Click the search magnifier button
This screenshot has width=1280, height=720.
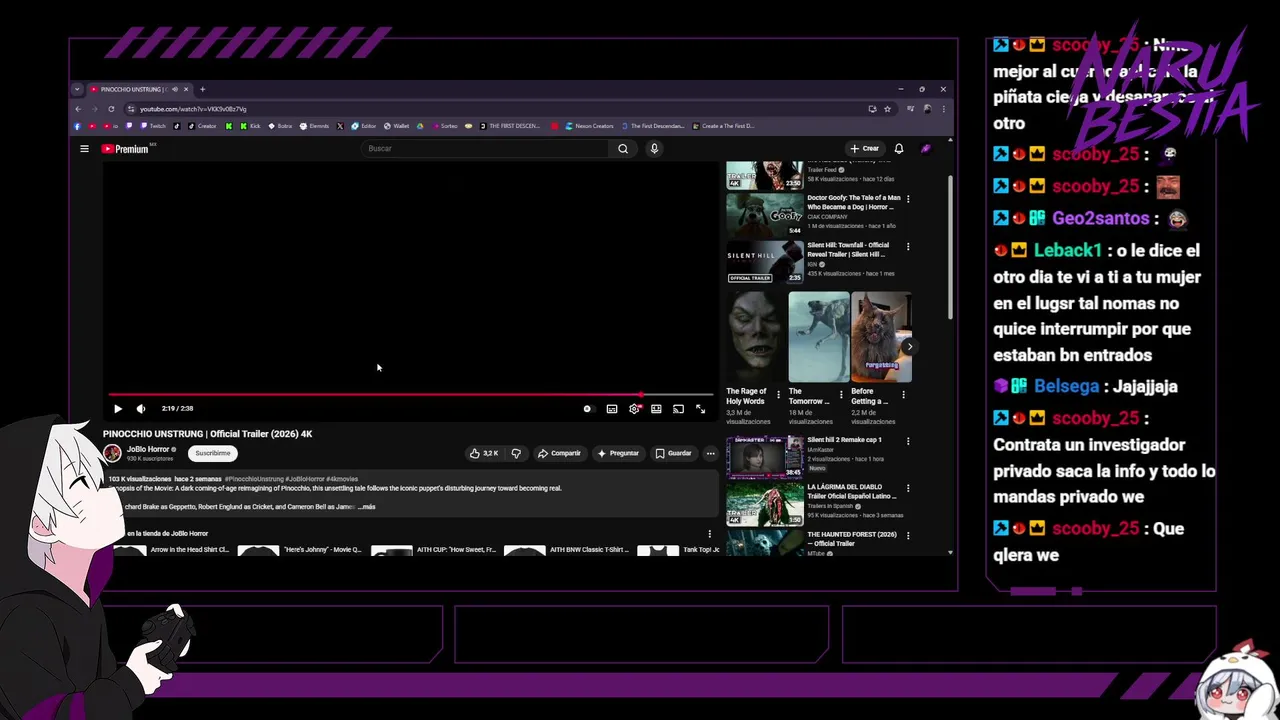622,149
